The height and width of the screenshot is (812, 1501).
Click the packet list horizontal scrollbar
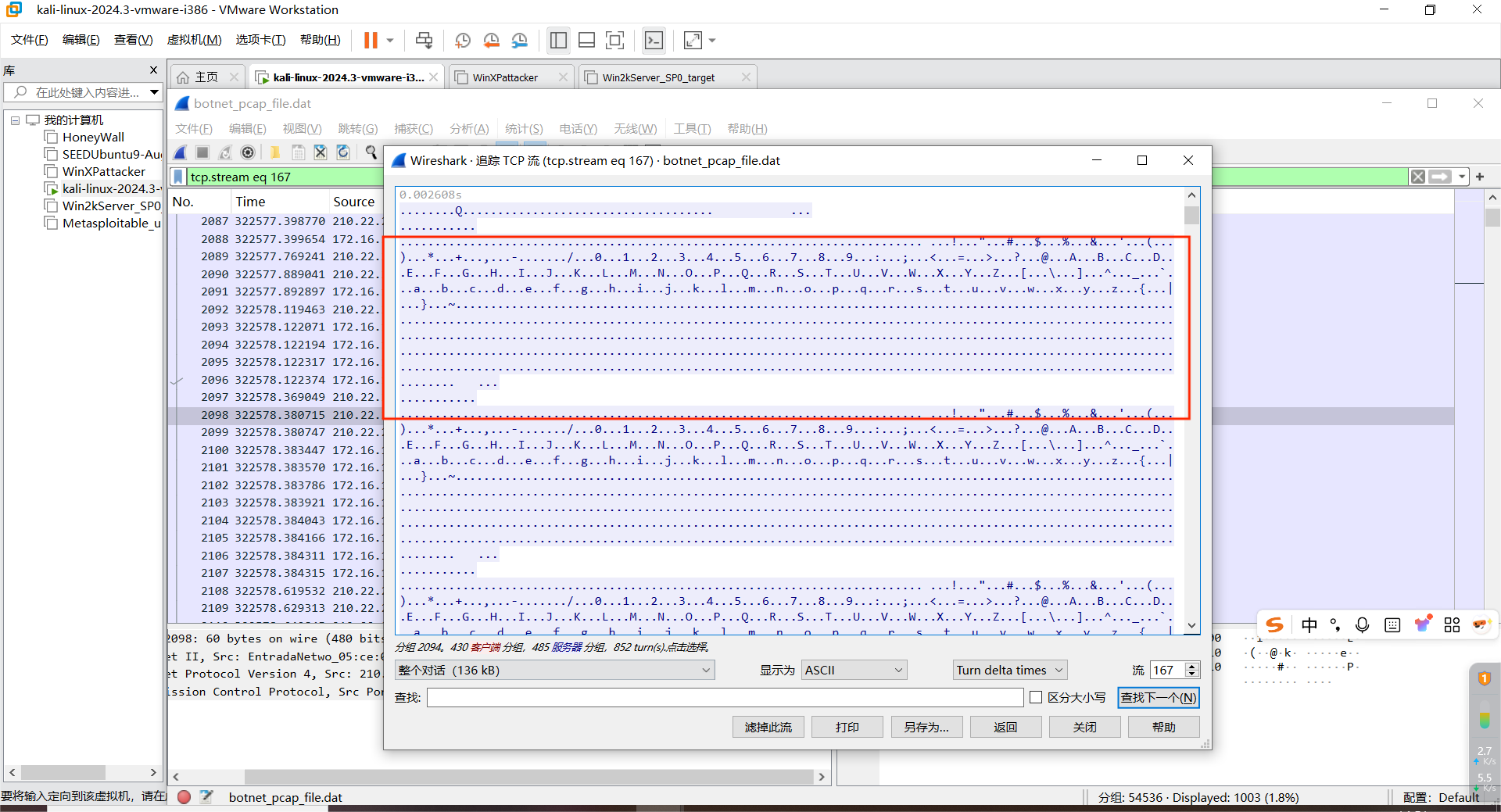click(528, 777)
